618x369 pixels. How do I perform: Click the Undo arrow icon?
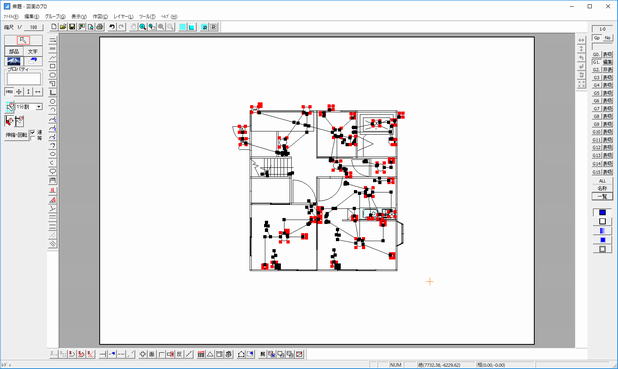pos(112,27)
